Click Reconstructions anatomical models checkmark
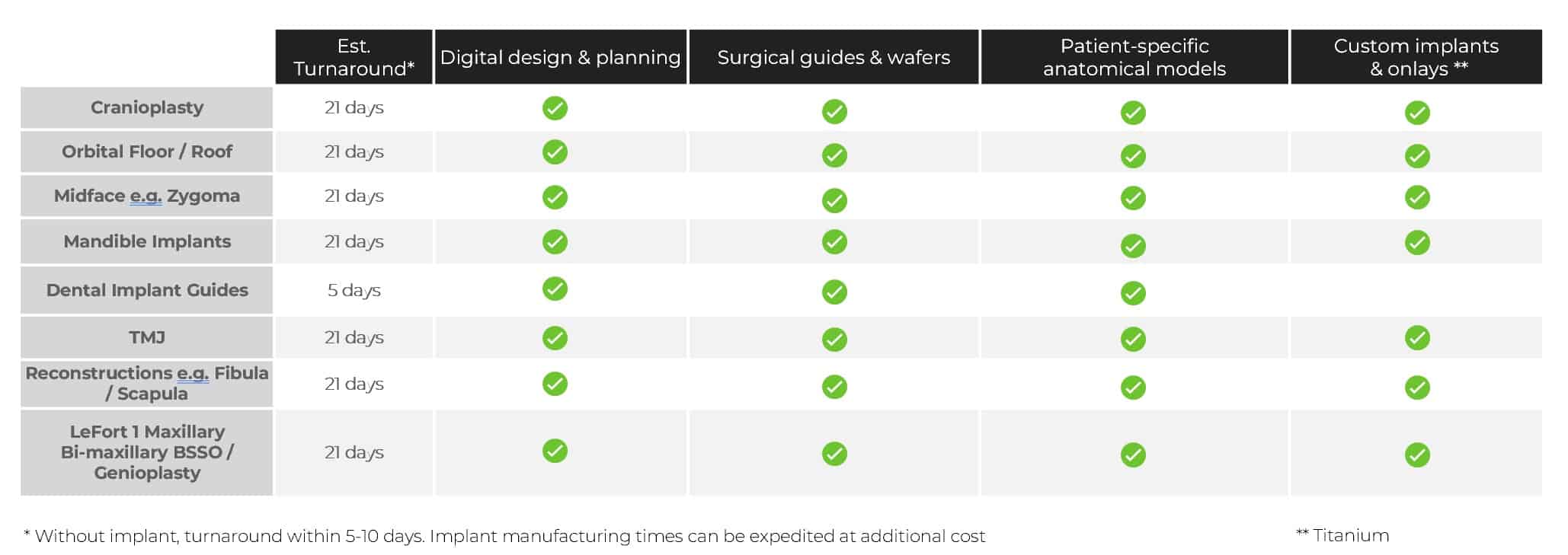Viewport: 1568px width, 555px height. click(x=1133, y=388)
